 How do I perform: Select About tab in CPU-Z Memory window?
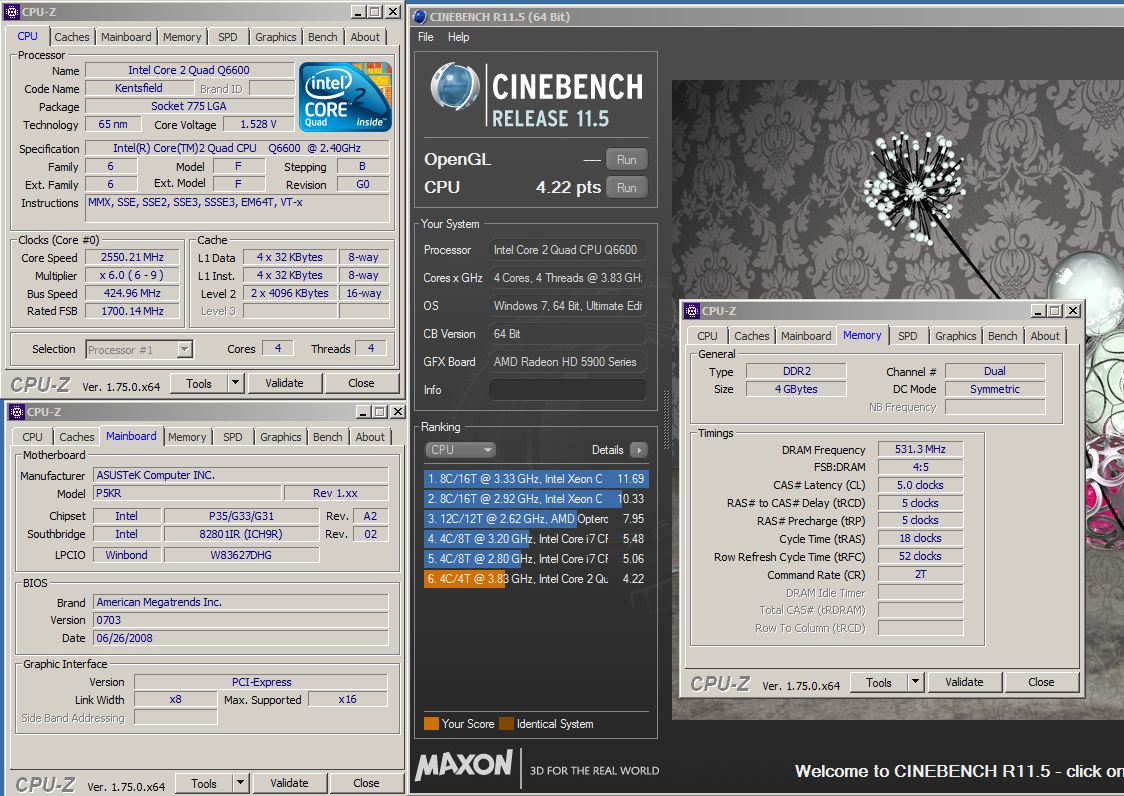1044,336
